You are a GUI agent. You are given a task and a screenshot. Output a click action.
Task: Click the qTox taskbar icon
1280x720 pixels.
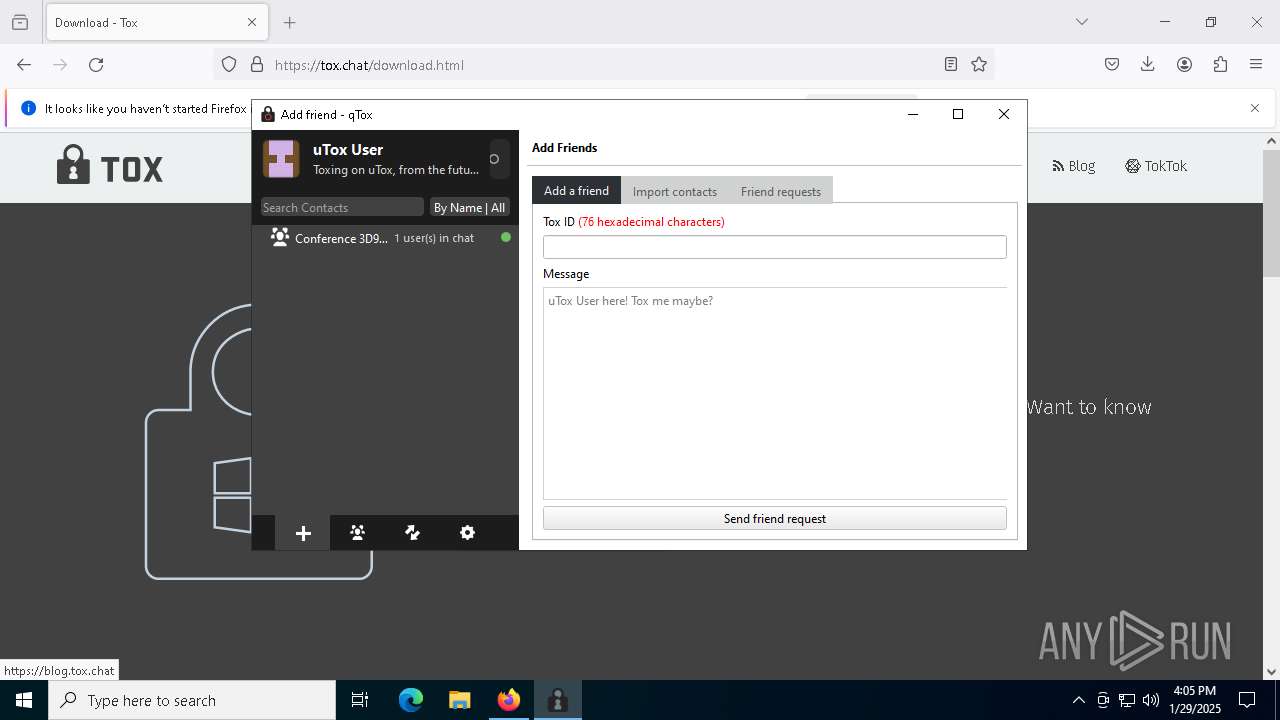558,700
